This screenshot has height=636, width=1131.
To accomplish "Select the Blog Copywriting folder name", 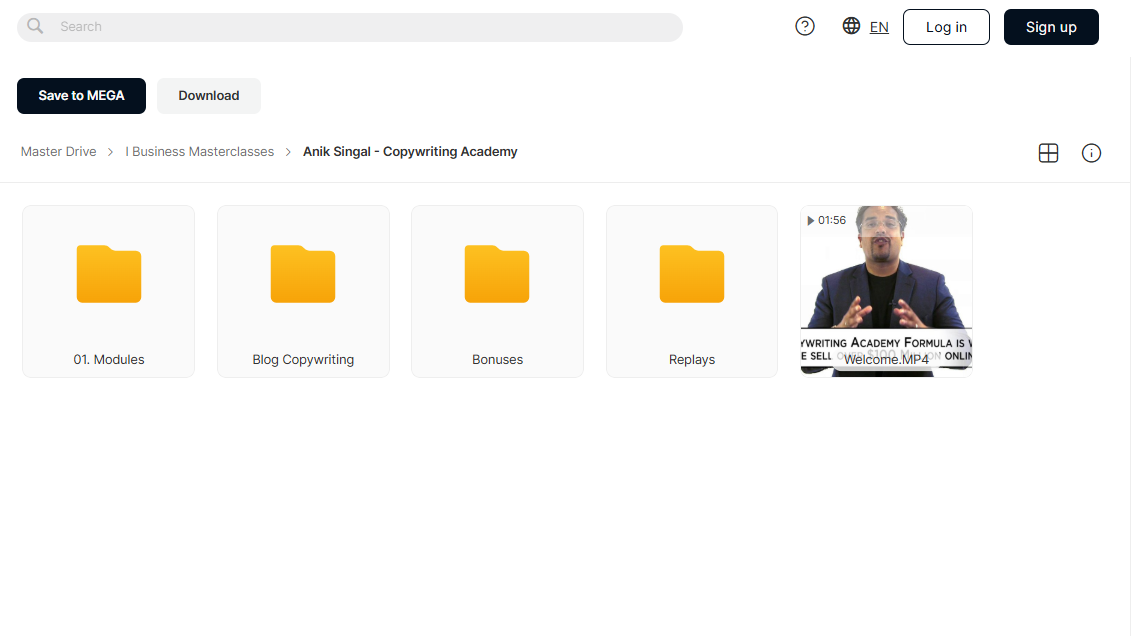I will tap(303, 360).
